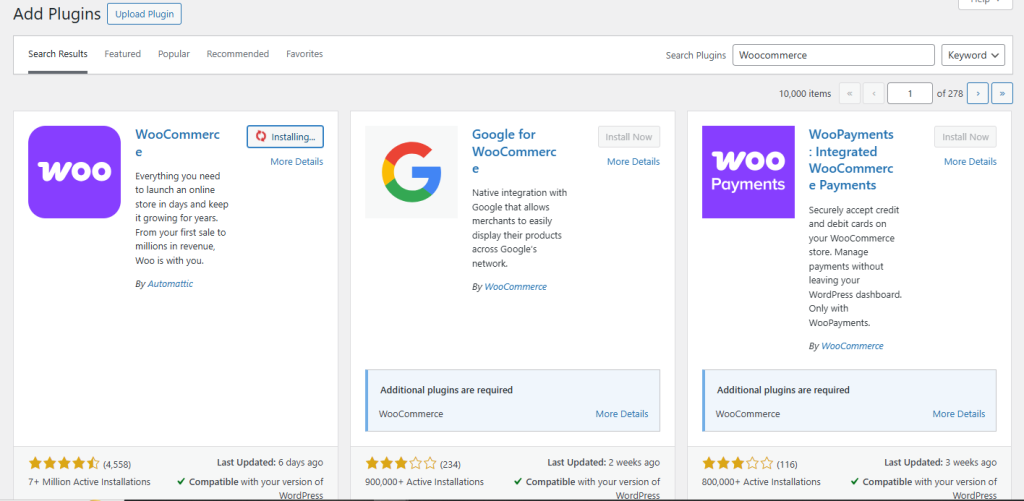This screenshot has width=1024, height=501.
Task: Open the Recommended plugins tab
Action: click(x=238, y=54)
